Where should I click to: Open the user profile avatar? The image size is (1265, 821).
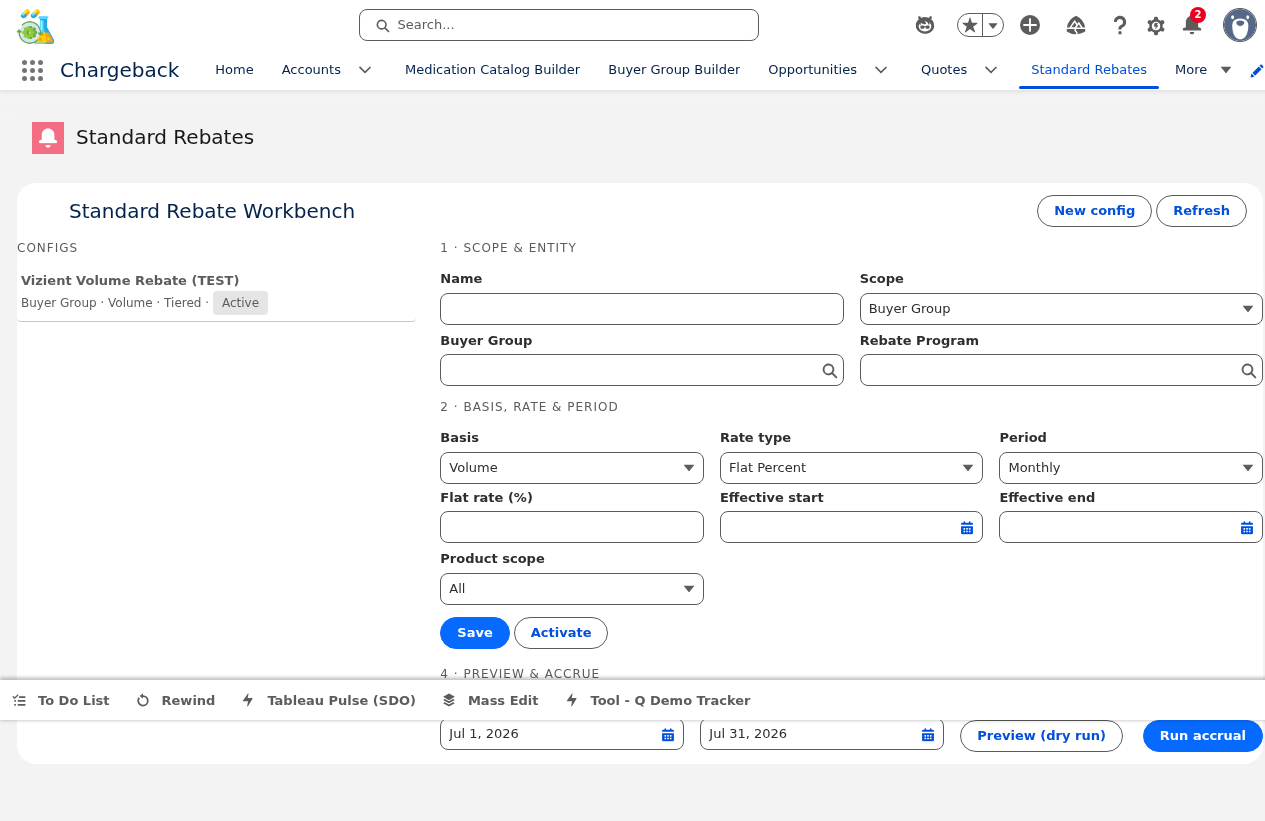[1240, 25]
